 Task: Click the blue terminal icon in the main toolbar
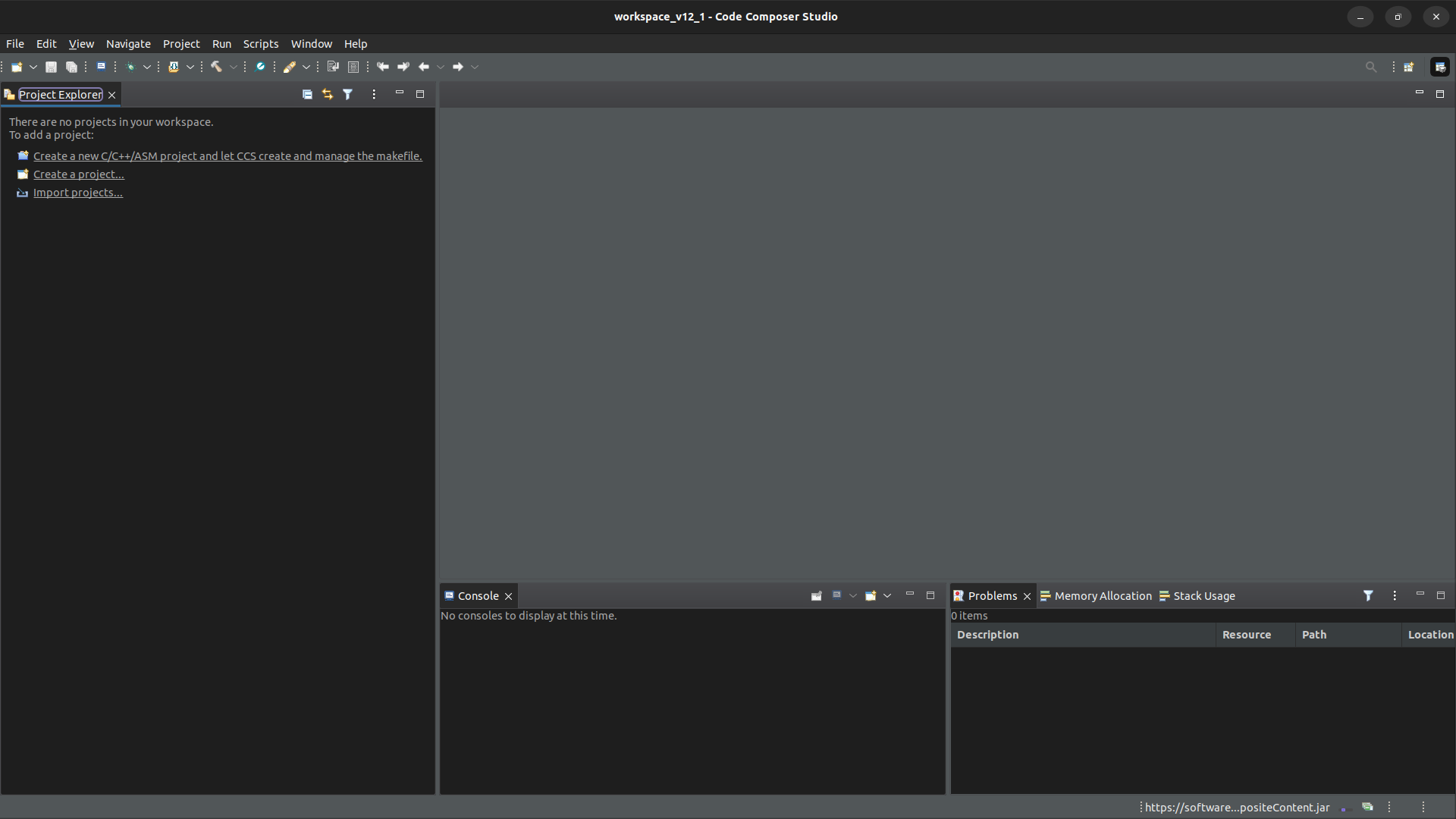101,67
